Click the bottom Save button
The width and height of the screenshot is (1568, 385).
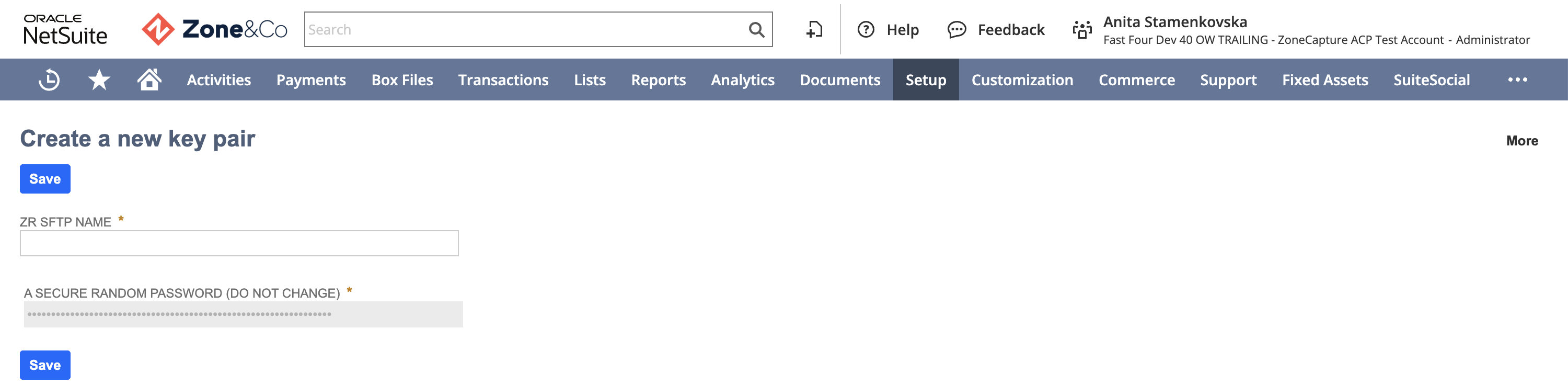point(45,365)
